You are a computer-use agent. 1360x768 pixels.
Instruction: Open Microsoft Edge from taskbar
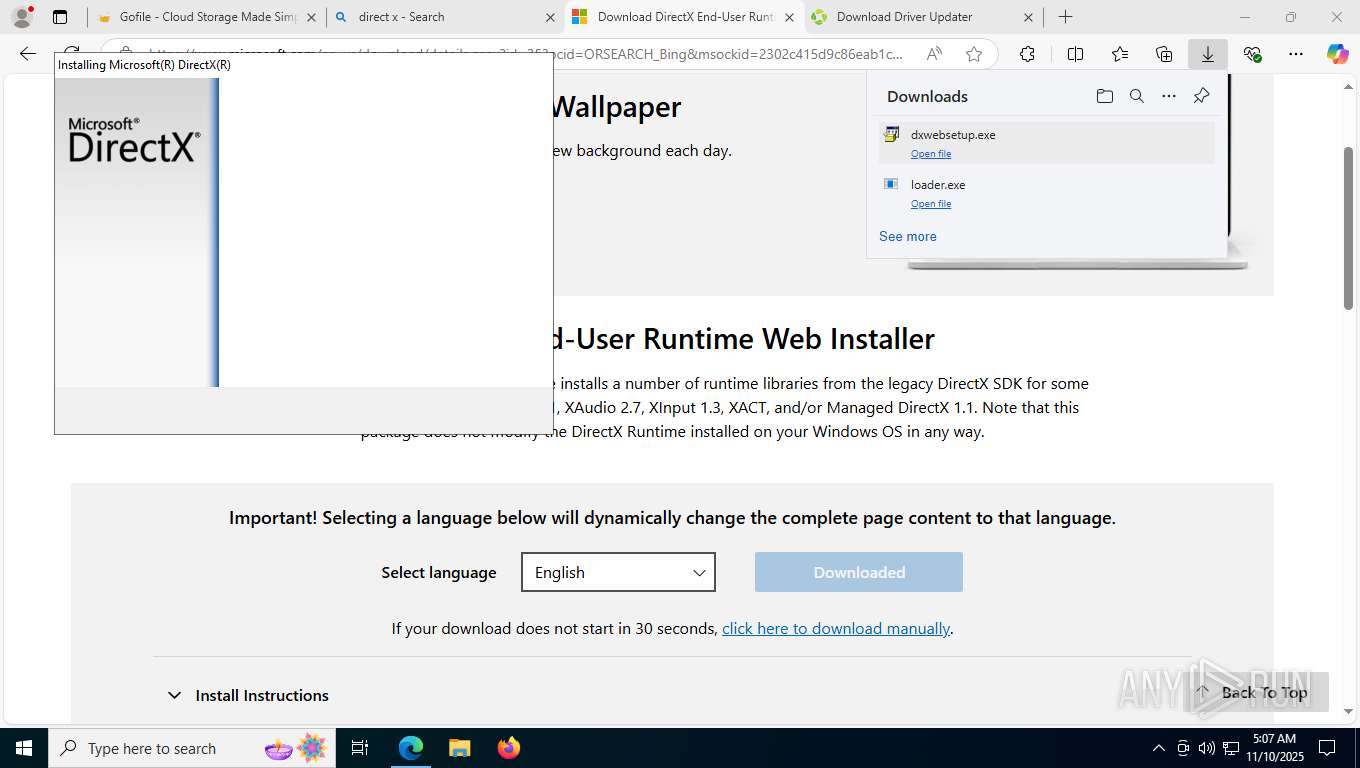coord(411,748)
